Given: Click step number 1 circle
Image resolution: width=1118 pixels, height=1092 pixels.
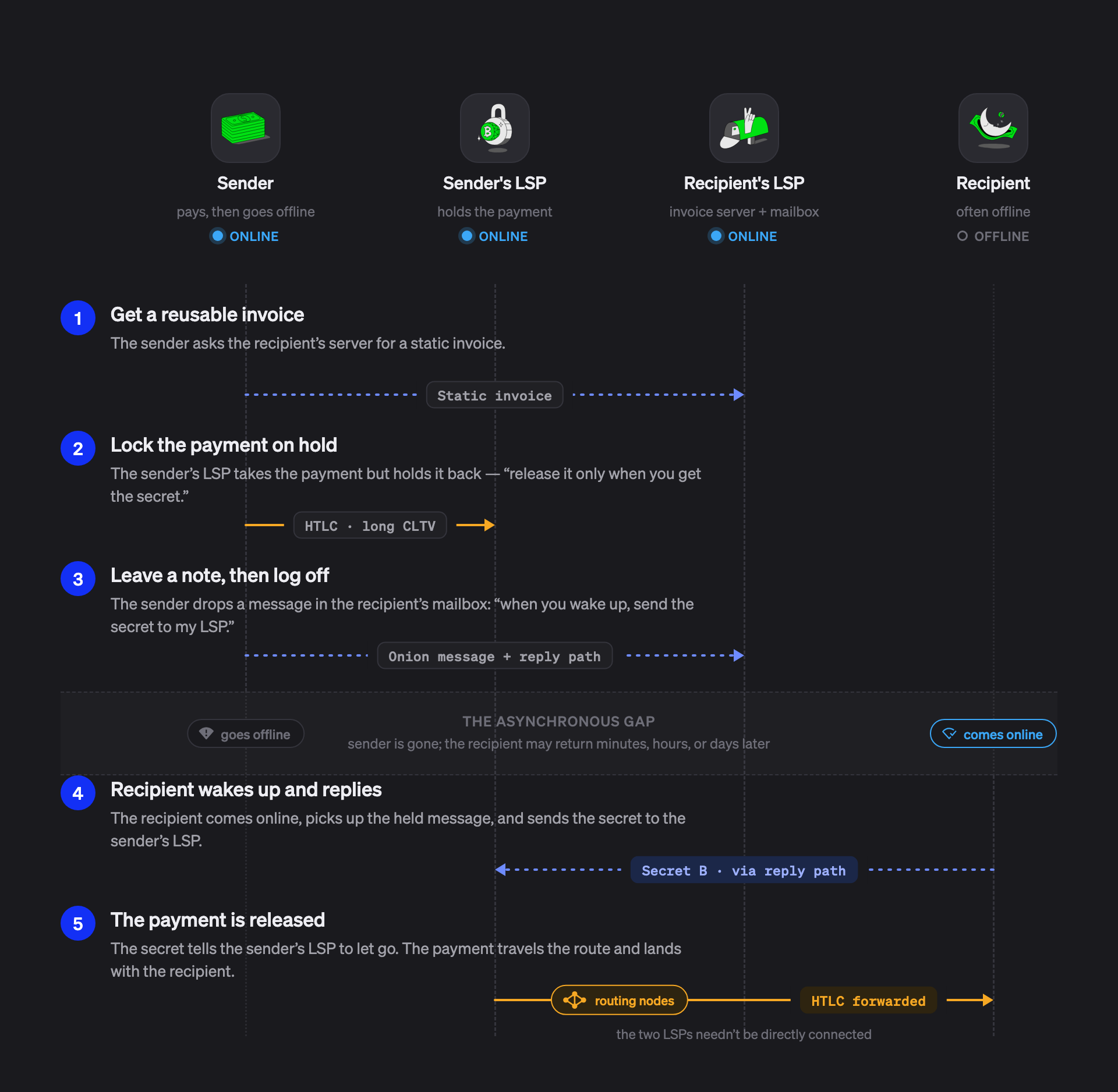Looking at the screenshot, I should click(78, 318).
